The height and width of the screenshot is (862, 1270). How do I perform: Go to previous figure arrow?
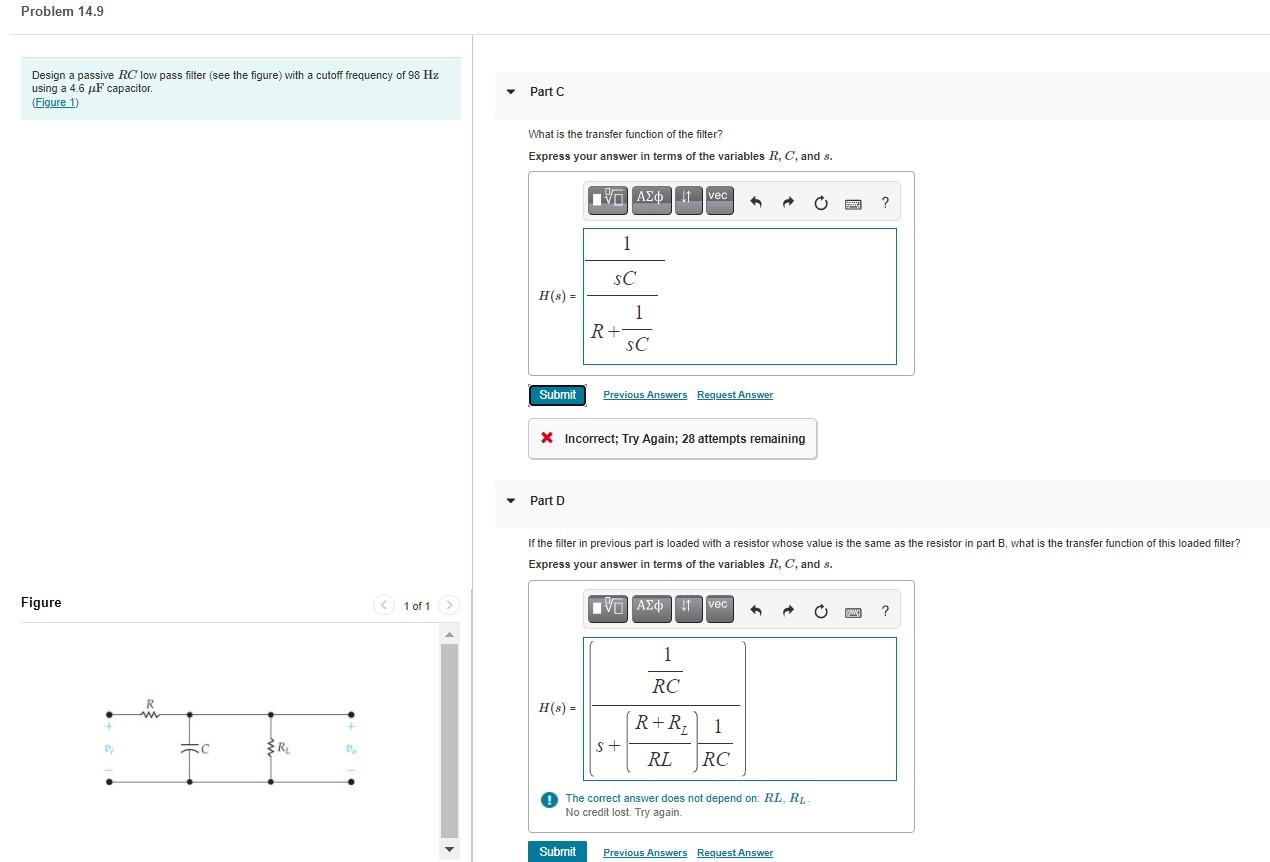coord(384,605)
